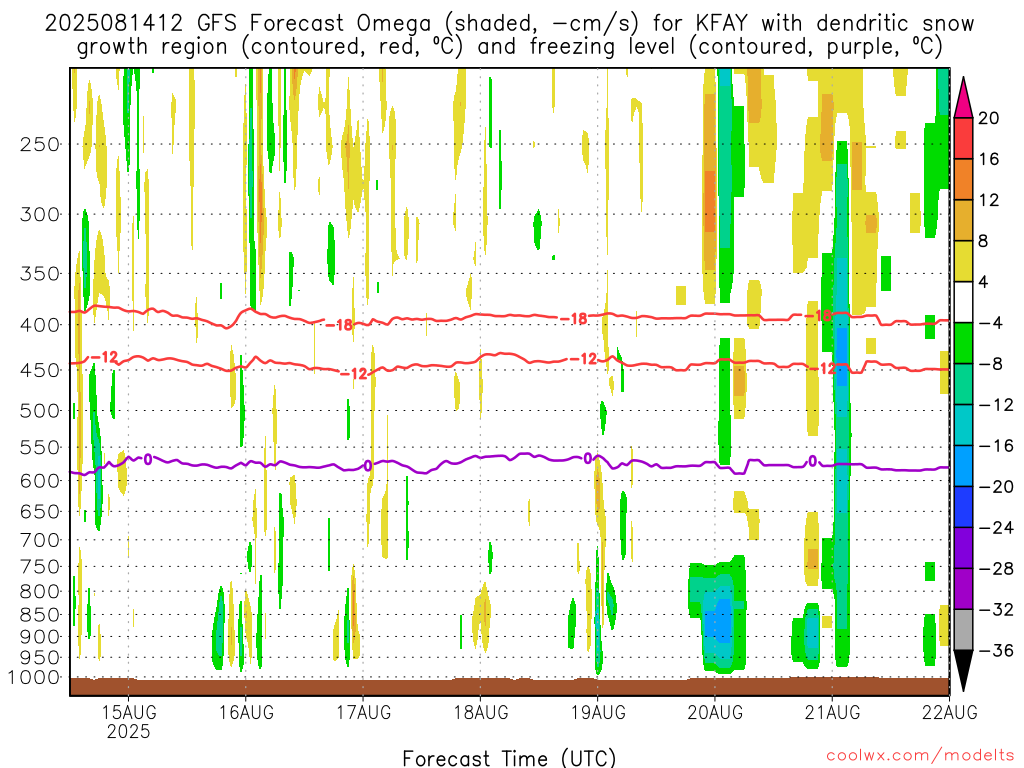Click the purple 0 freezing label near 15AUG

click(x=148, y=460)
